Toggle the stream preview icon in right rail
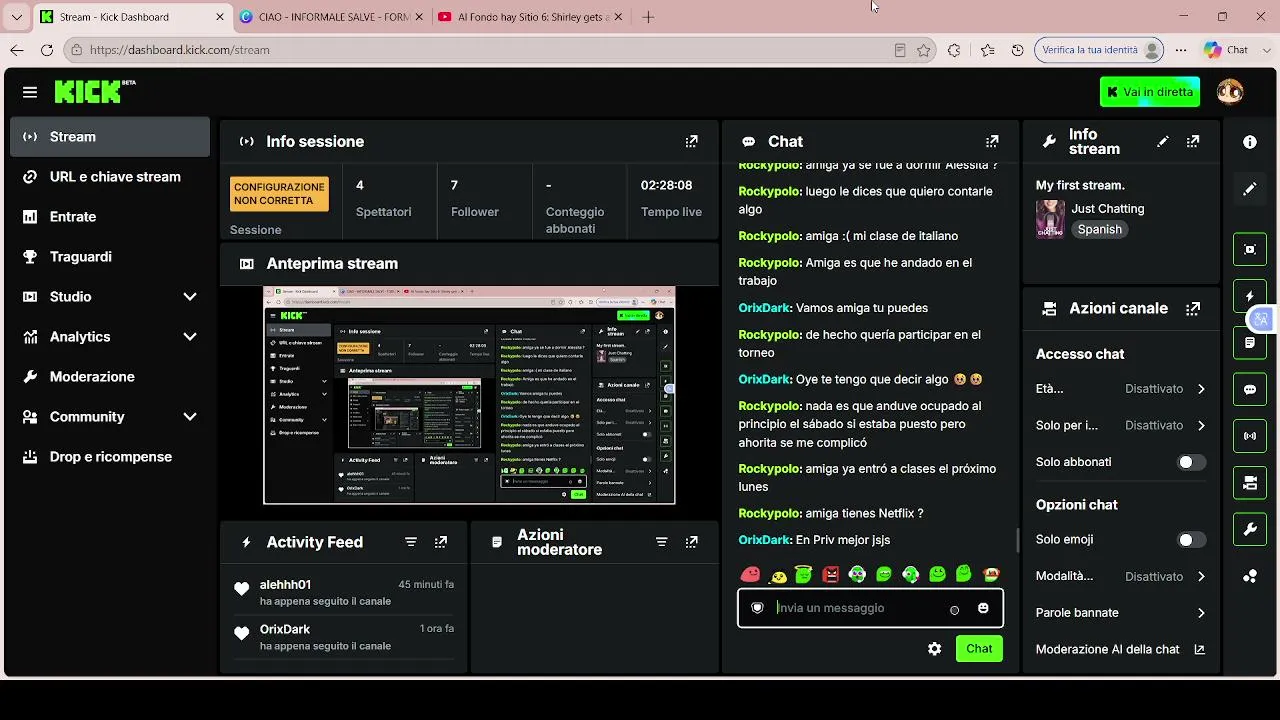Image resolution: width=1280 pixels, height=720 pixels. click(x=1250, y=249)
